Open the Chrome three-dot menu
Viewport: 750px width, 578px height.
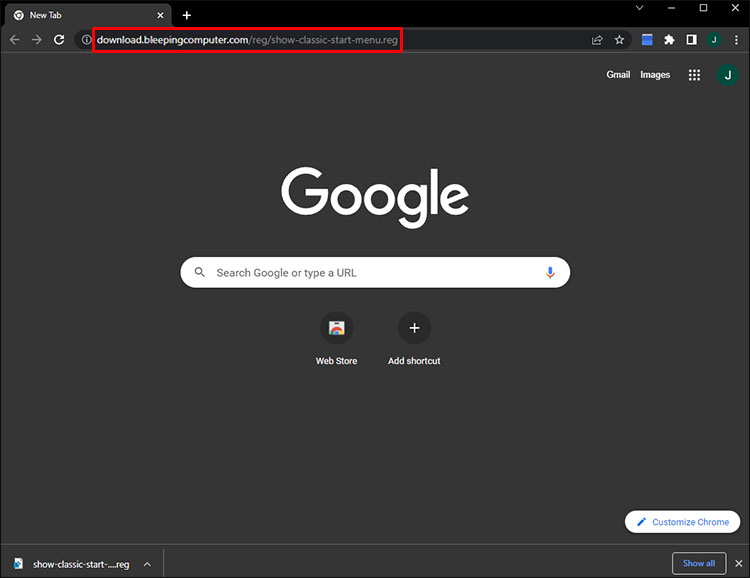[736, 40]
